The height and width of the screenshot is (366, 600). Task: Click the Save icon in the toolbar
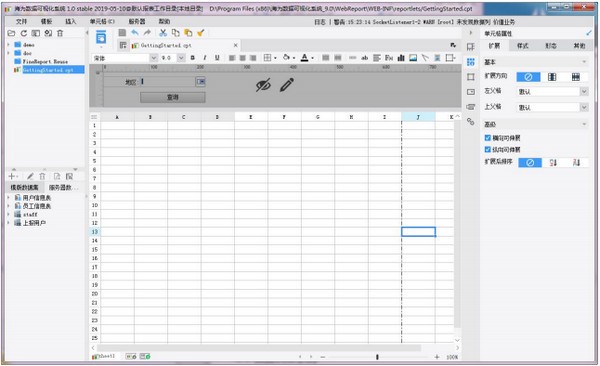(x=122, y=33)
